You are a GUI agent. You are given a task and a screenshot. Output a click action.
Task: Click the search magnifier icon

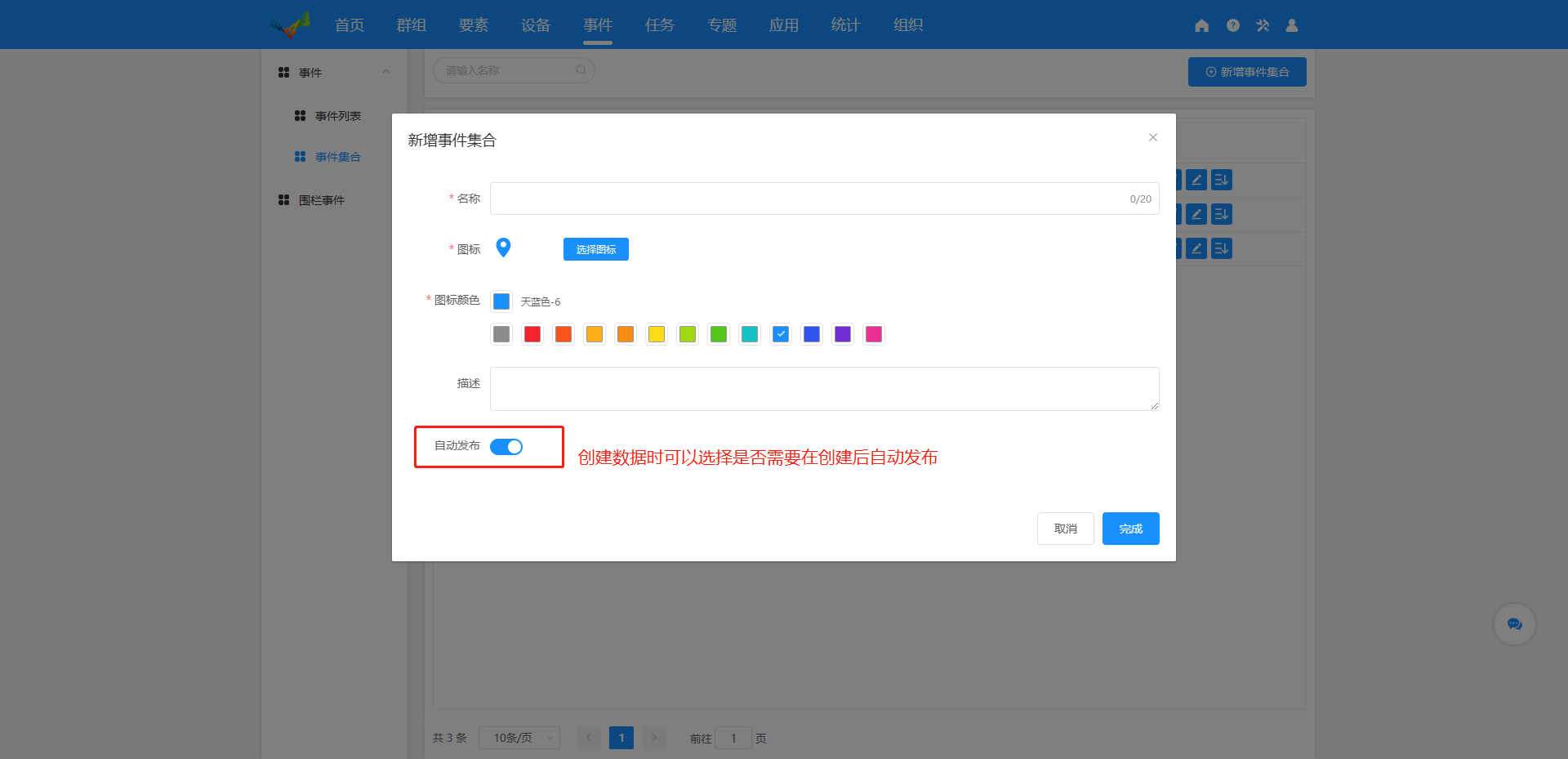pyautogui.click(x=581, y=70)
